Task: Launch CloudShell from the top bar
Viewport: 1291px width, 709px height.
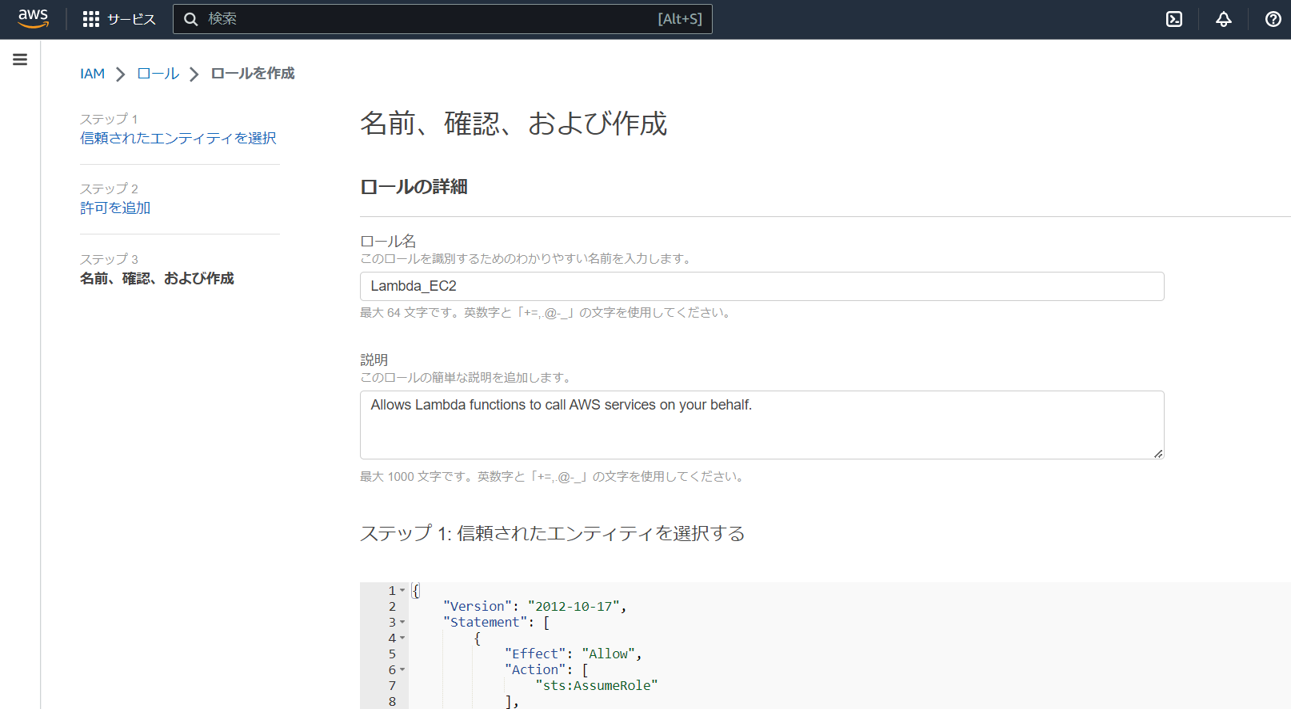Action: [1174, 19]
